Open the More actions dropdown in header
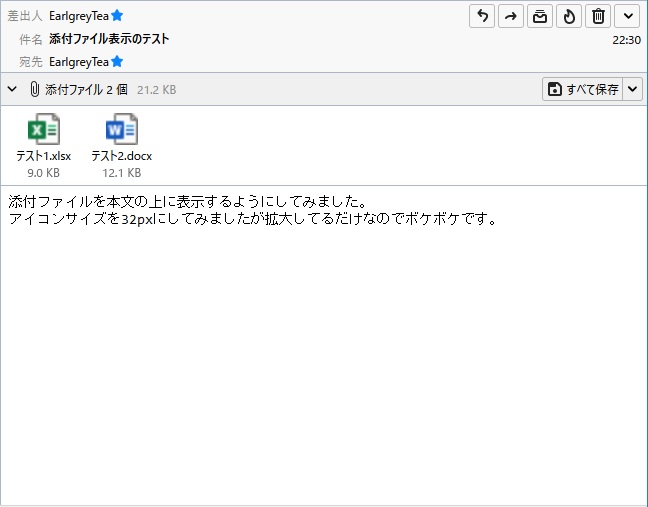This screenshot has height=507, width=648. (627, 16)
